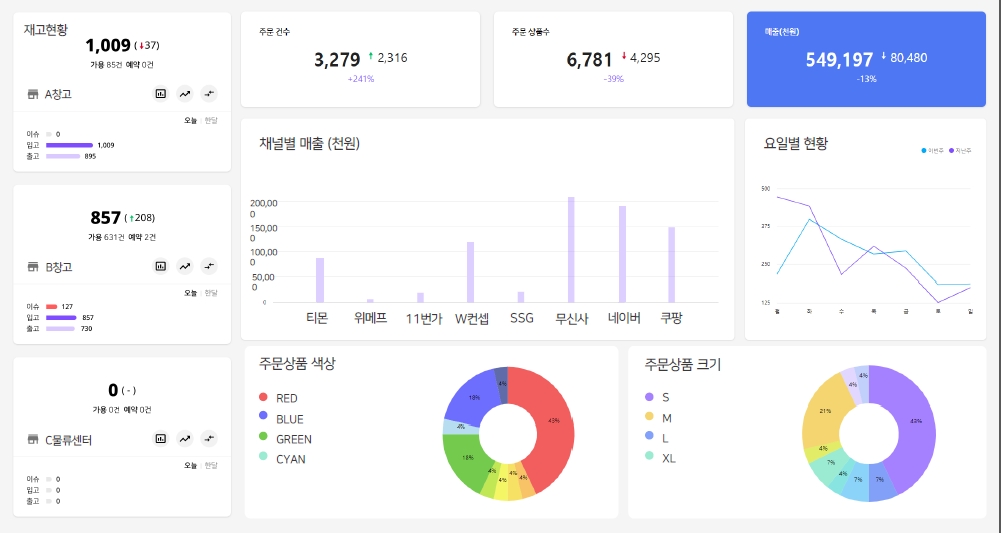Click the 네이버 bar in 채널별 매출 chart
The image size is (1001, 533).
(x=622, y=254)
